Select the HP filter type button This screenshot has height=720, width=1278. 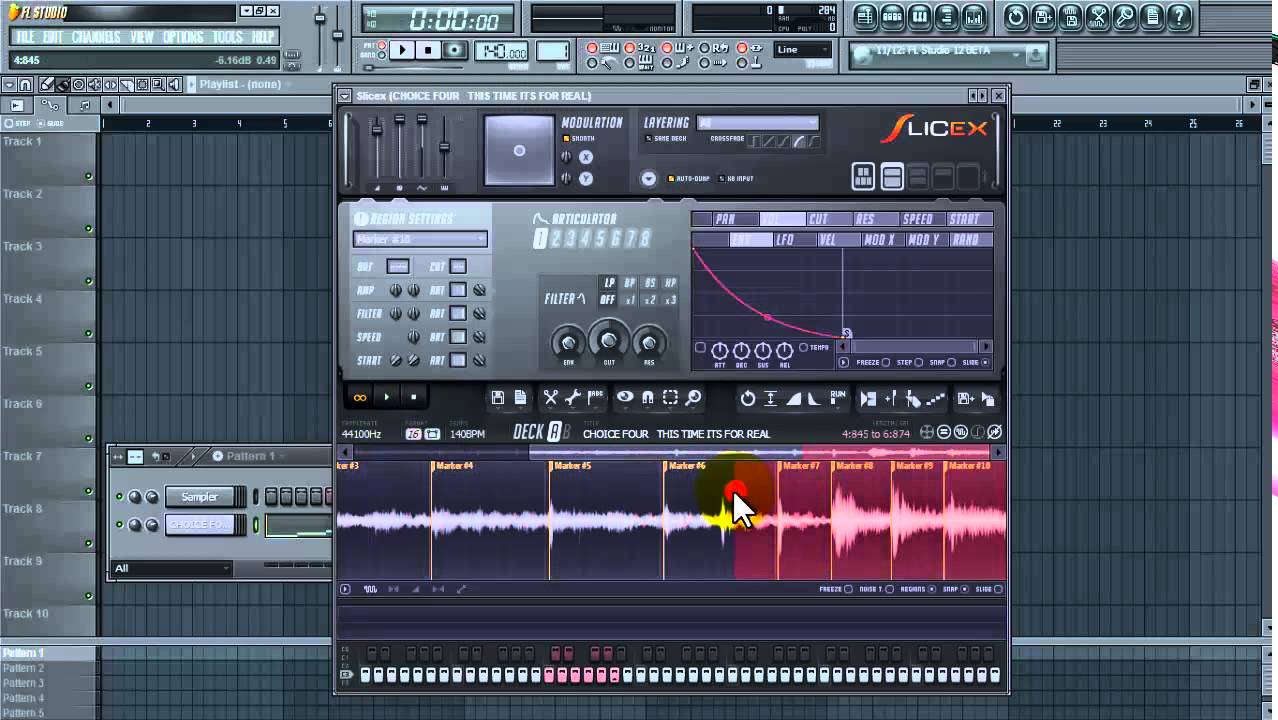(x=670, y=283)
